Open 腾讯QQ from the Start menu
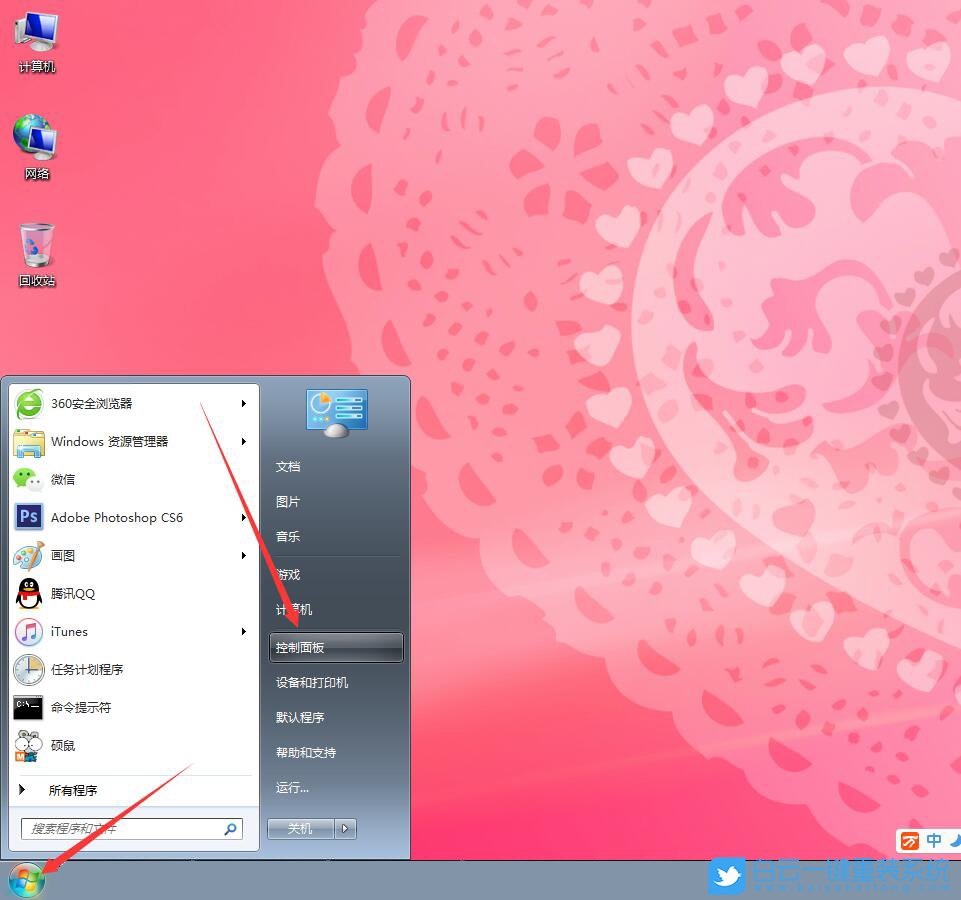 point(71,593)
